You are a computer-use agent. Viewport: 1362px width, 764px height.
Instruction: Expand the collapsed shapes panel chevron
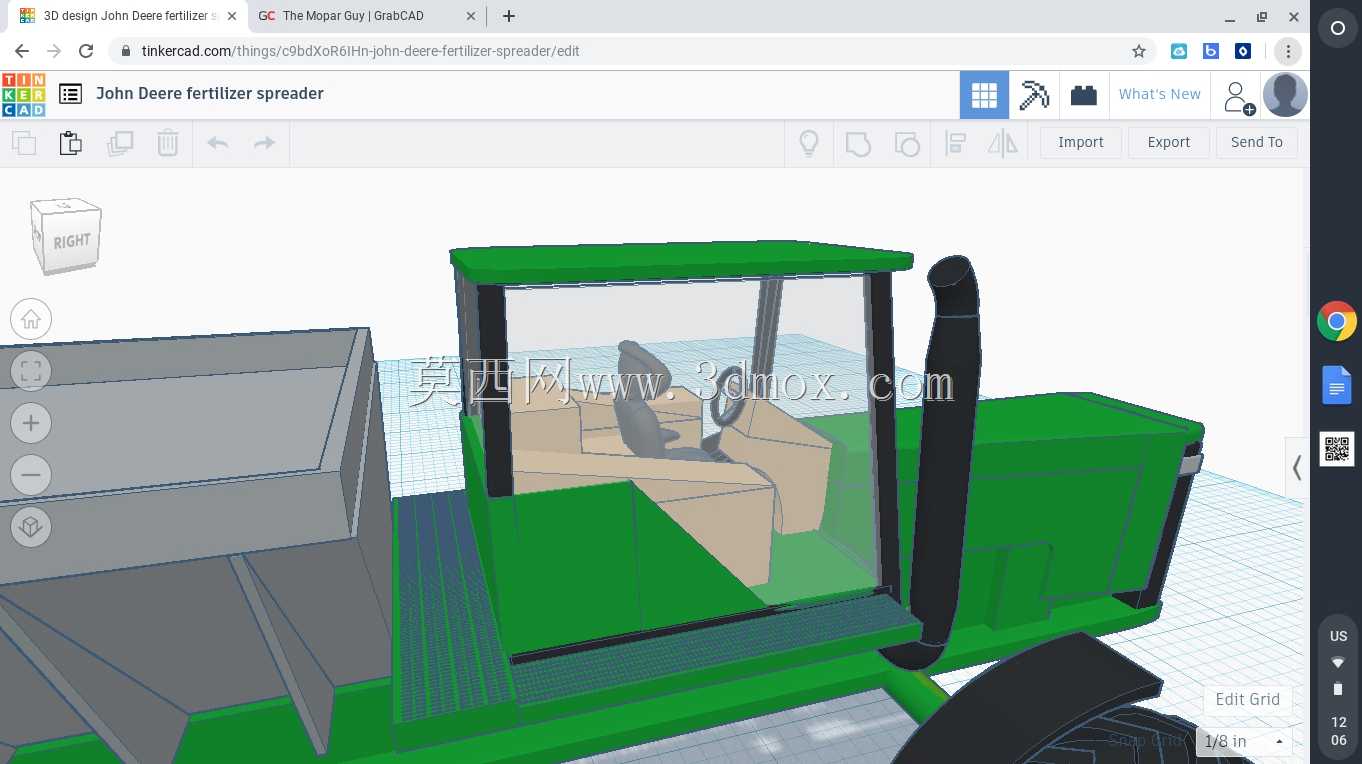(x=1296, y=467)
